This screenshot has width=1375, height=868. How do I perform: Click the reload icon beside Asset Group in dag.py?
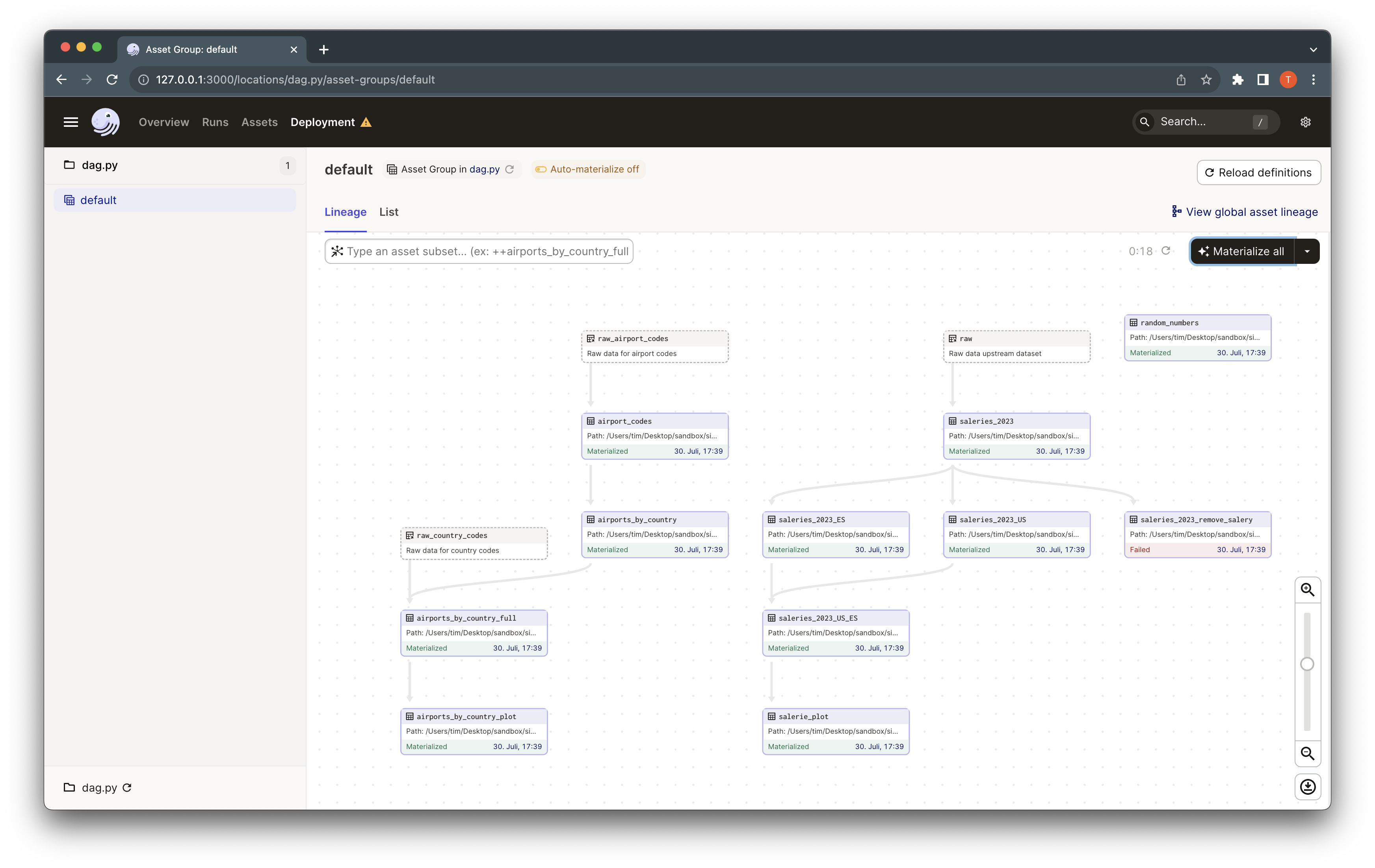click(x=510, y=169)
